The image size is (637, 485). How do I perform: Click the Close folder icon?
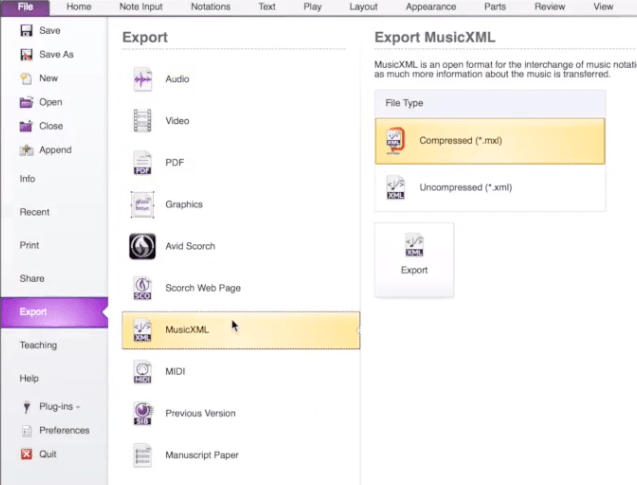[x=26, y=126]
